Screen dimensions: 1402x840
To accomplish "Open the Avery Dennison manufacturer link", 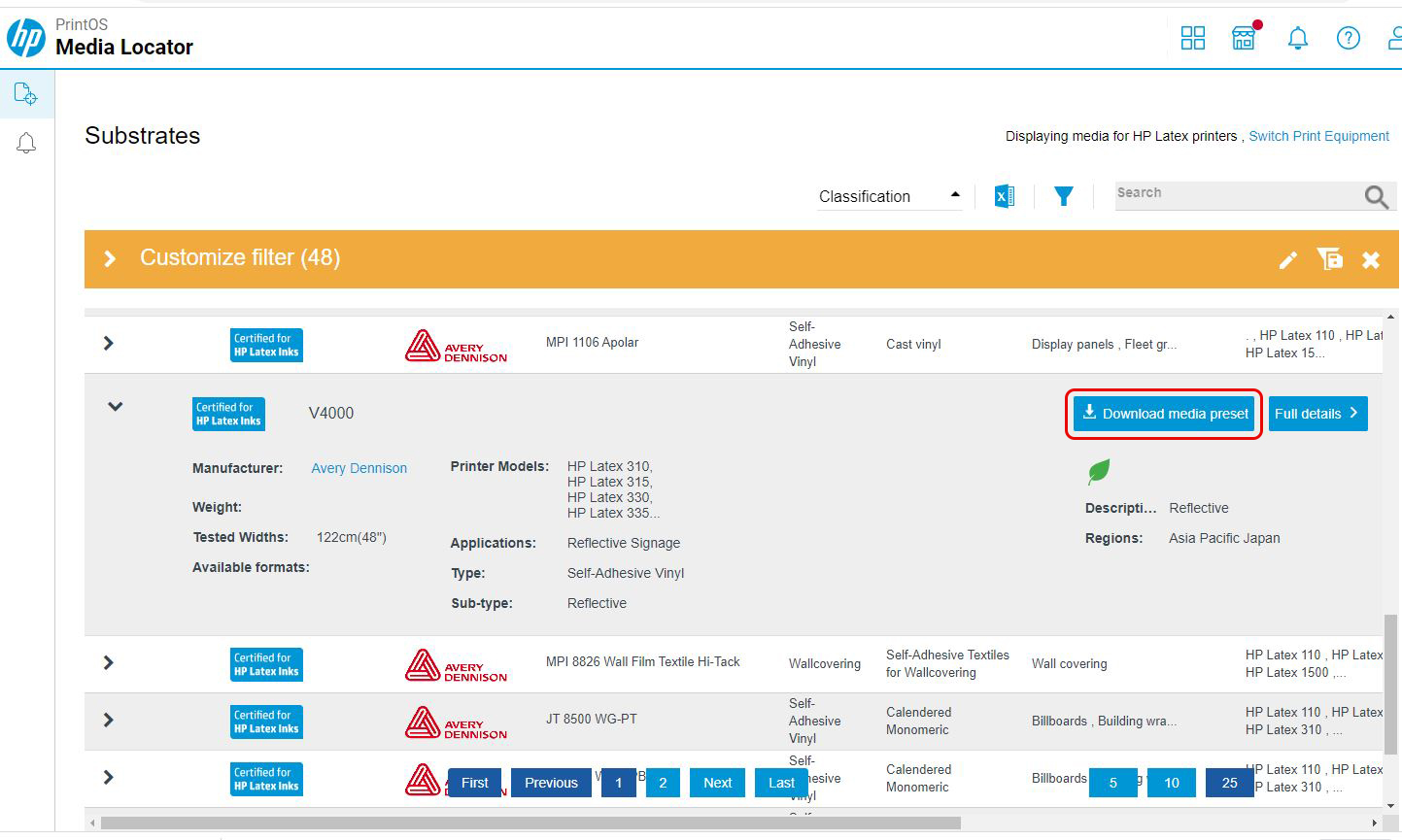I will pos(359,468).
